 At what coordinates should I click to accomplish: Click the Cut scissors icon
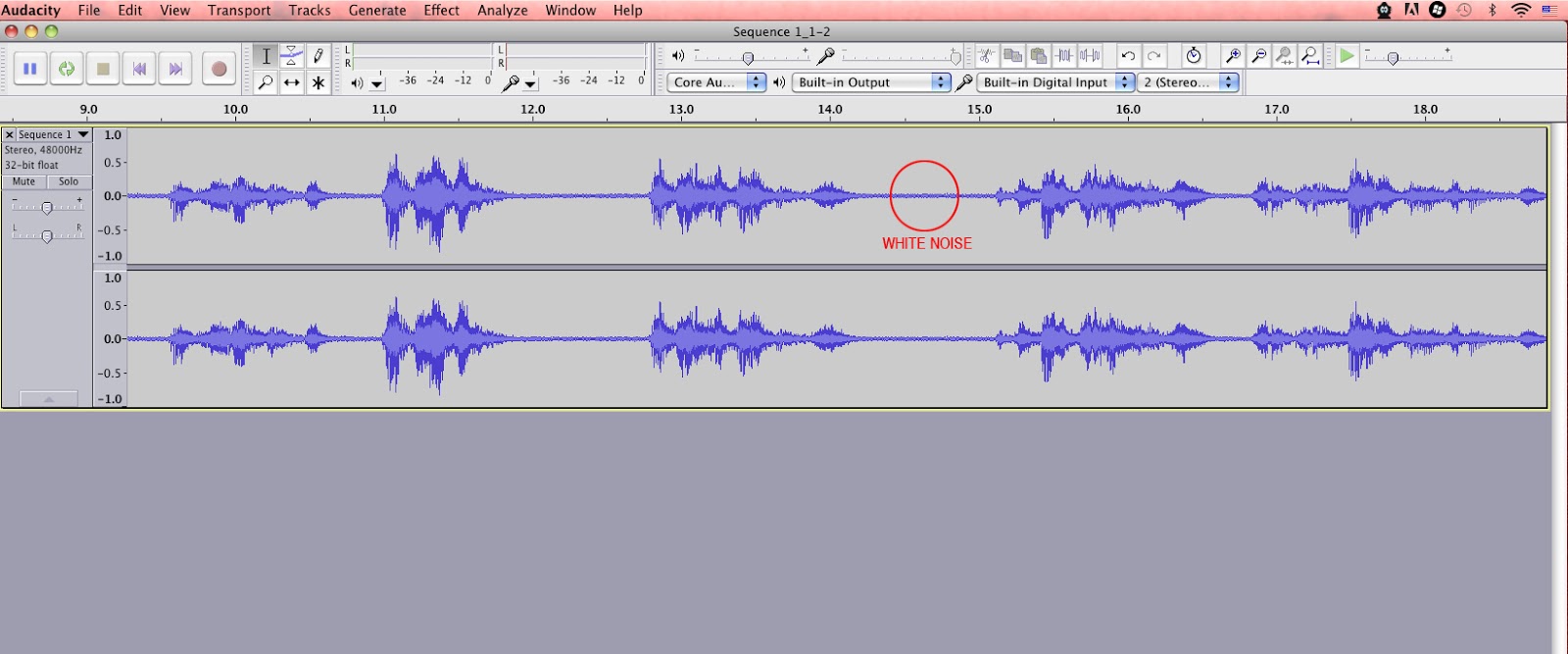pos(987,56)
